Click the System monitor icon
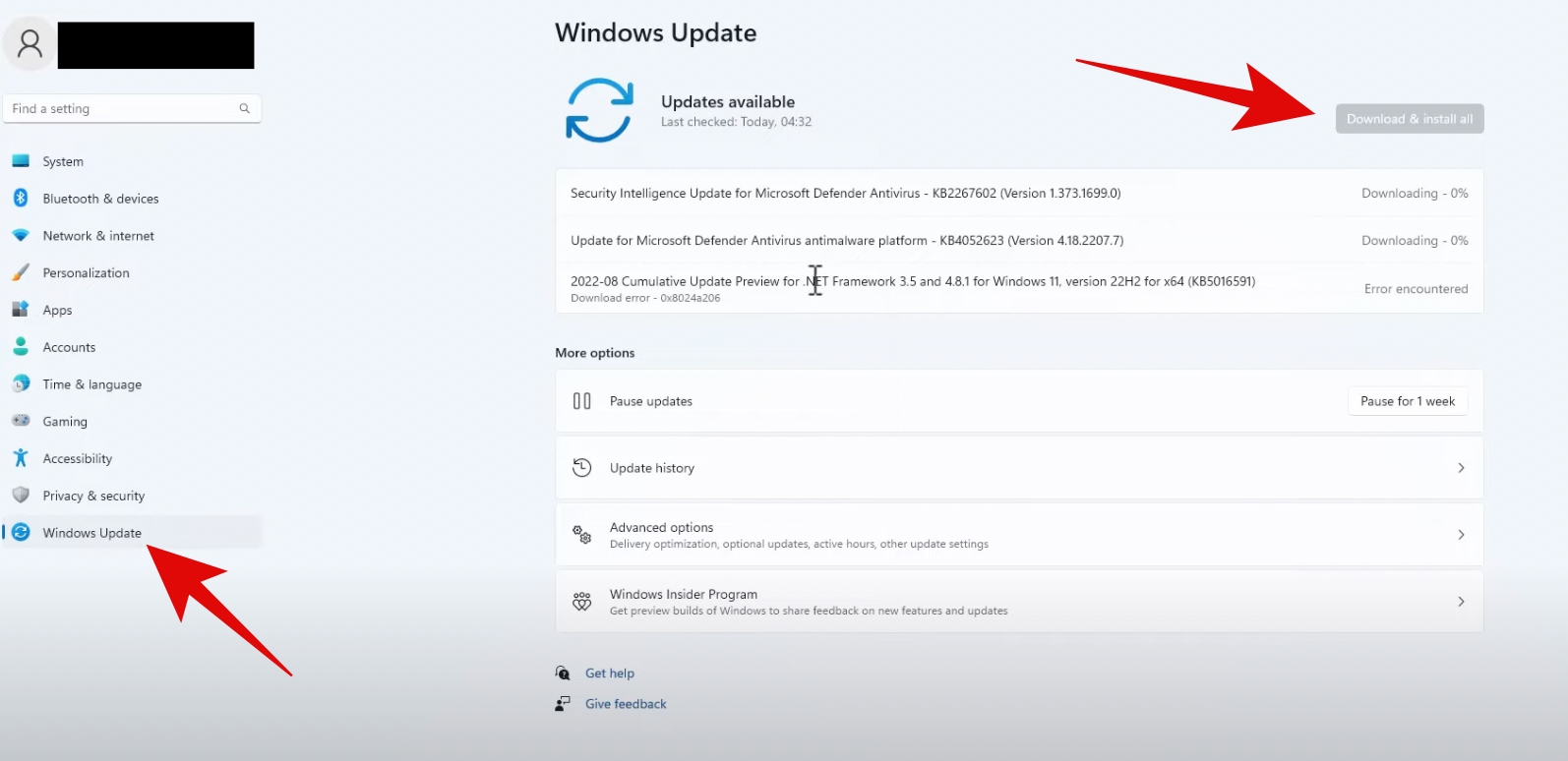 click(21, 161)
